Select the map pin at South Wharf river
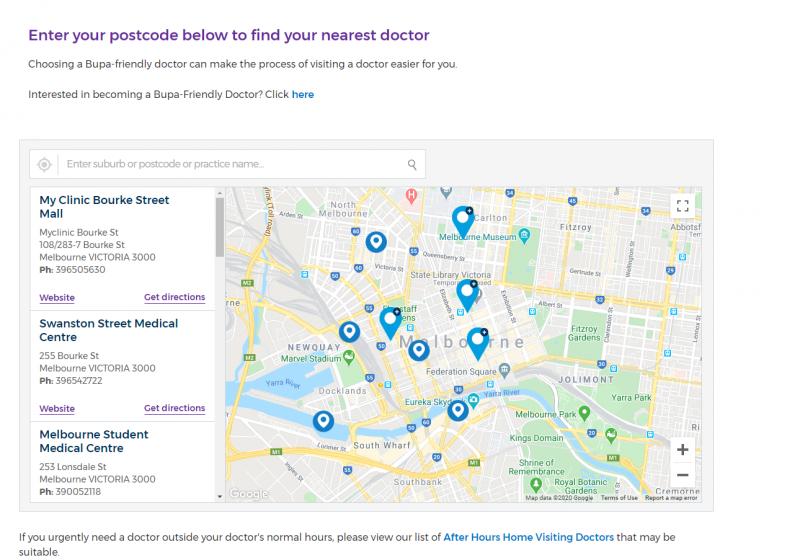This screenshot has height=560, width=800. click(323, 421)
